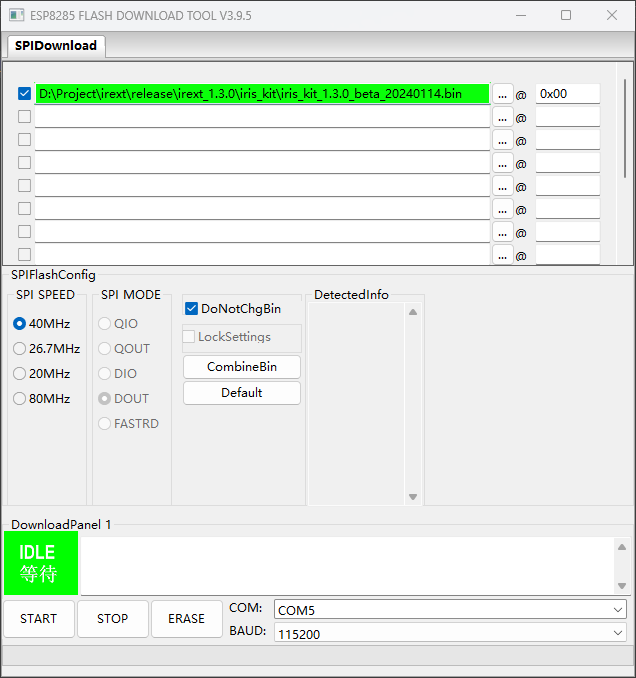Expand the BAUD rate dropdown
The width and height of the screenshot is (636, 678).
pyautogui.click(x=450, y=633)
